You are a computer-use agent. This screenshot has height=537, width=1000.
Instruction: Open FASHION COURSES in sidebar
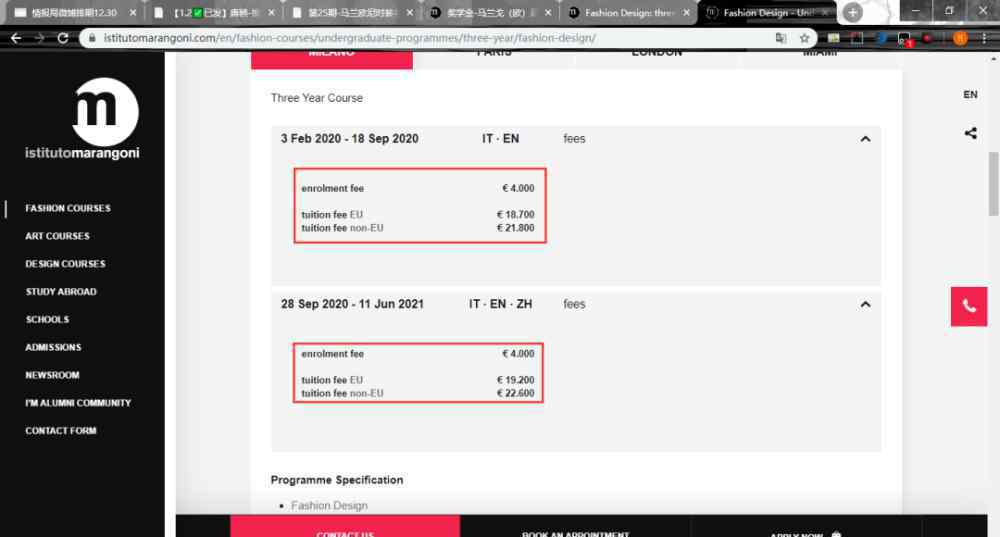click(x=68, y=209)
